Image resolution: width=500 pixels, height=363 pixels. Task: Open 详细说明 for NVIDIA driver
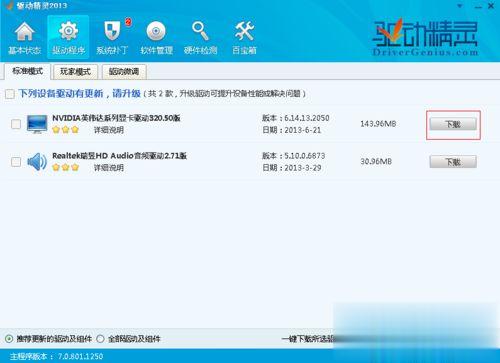pos(109,130)
